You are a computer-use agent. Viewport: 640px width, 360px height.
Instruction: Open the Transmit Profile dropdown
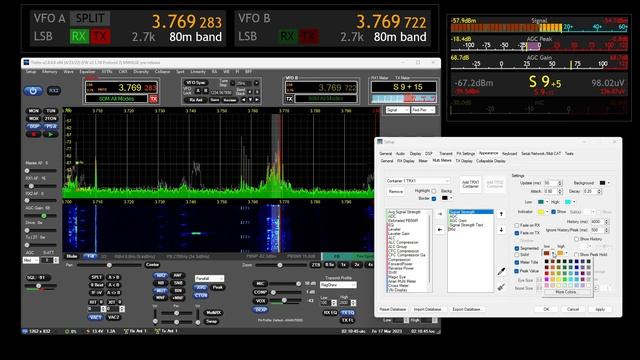[338, 285]
